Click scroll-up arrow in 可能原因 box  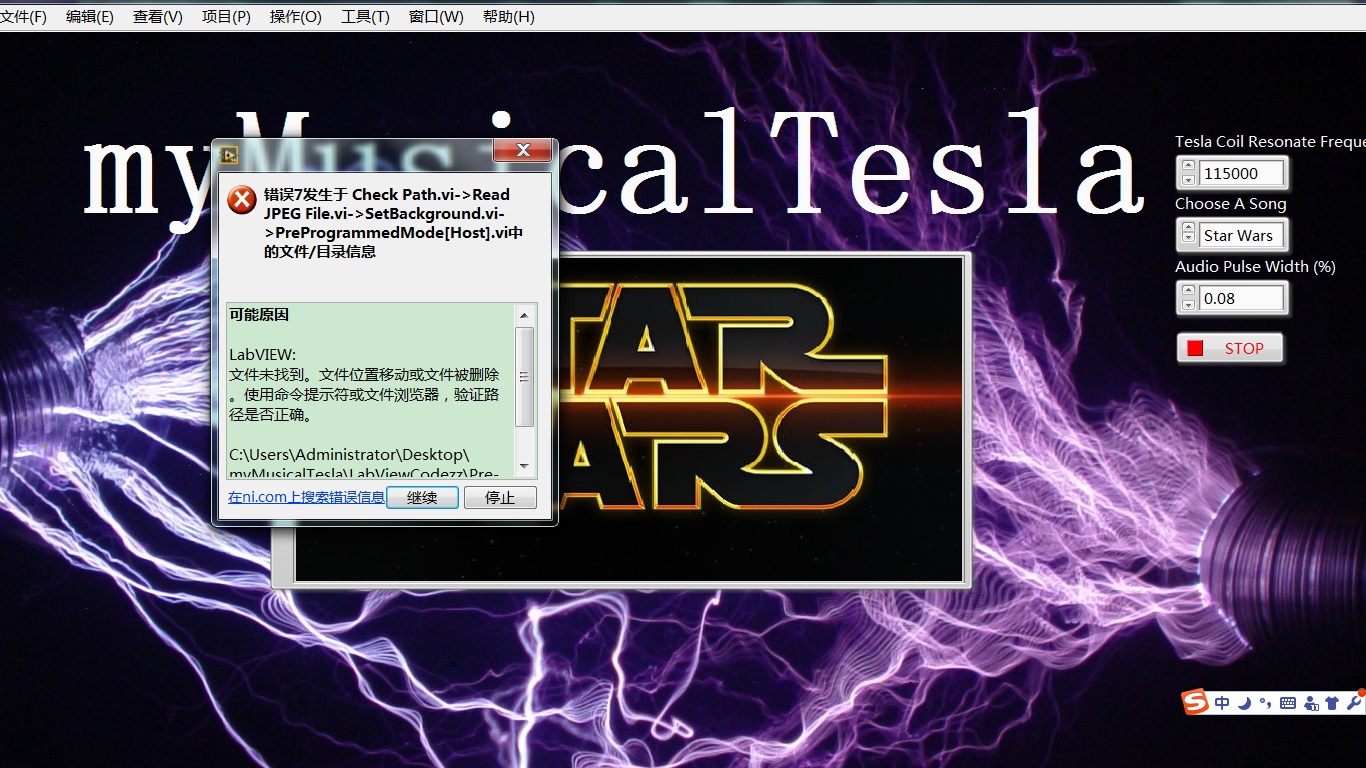click(524, 315)
